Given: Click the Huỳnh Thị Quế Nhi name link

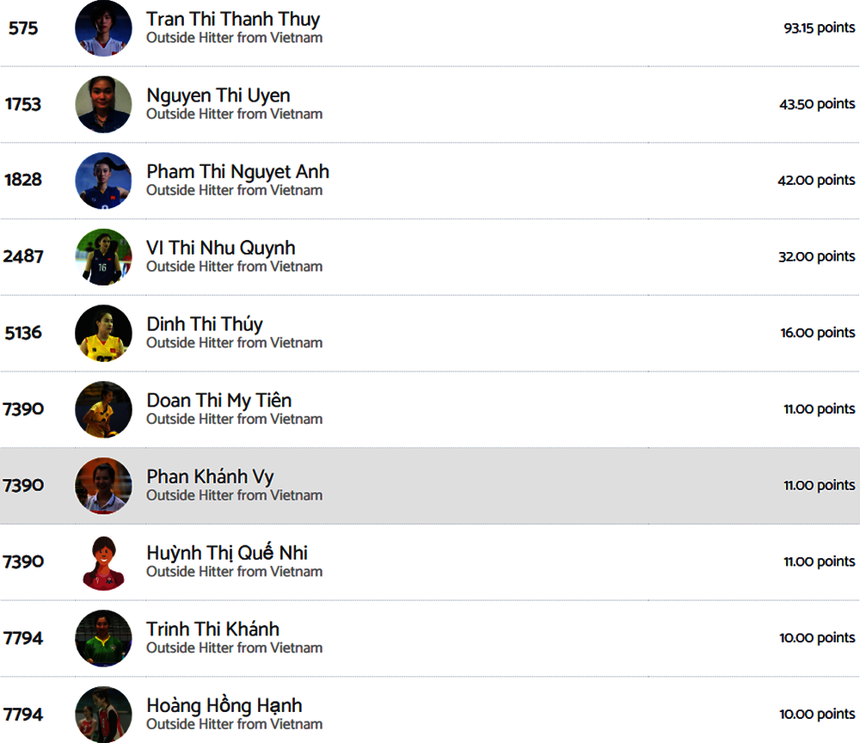Looking at the screenshot, I should point(227,553).
